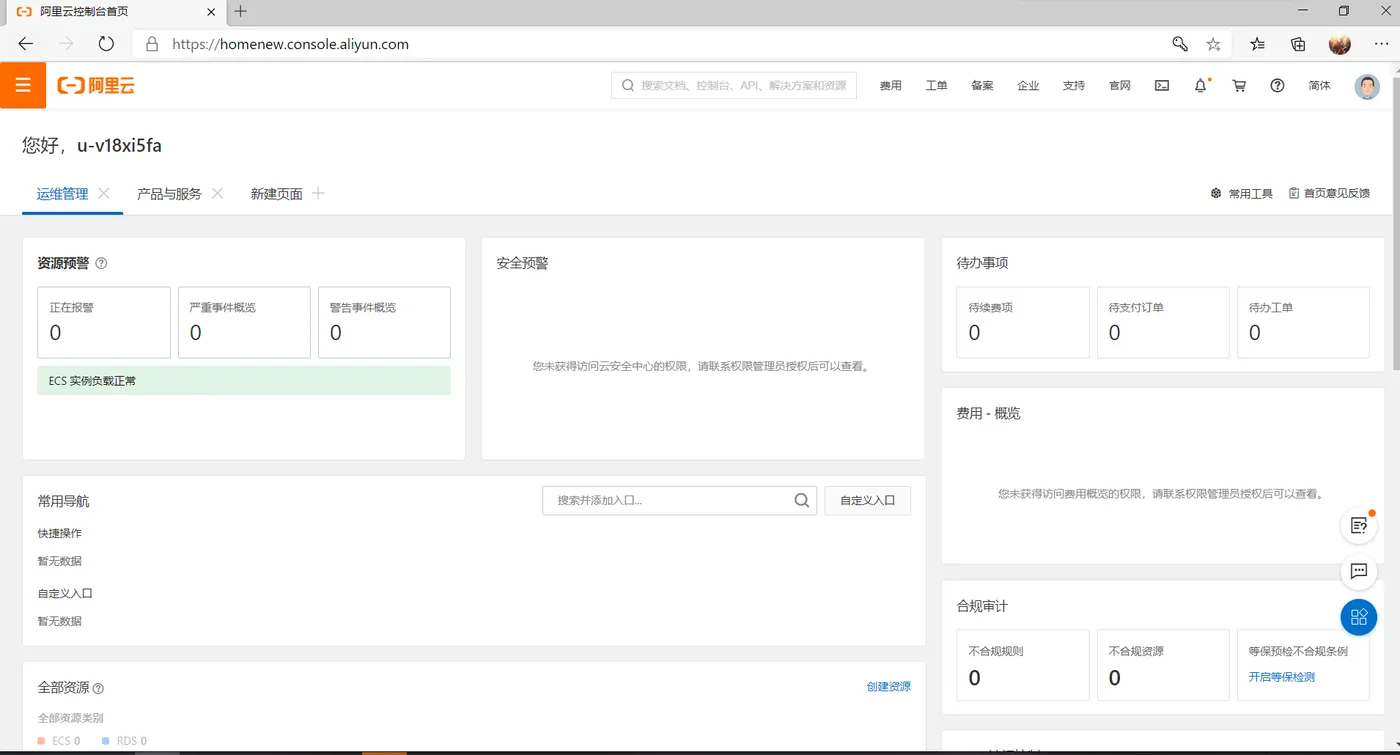Viewport: 1400px width, 755px height.
Task: Open the orange hamburger navigation menu
Action: click(x=23, y=85)
